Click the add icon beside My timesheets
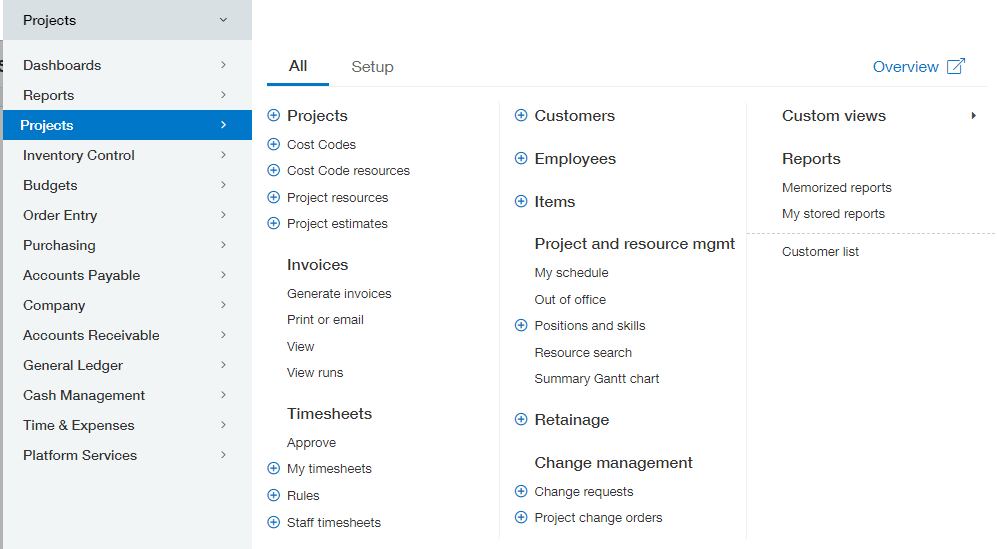Screen dimensions: 997x549 click(x=274, y=469)
